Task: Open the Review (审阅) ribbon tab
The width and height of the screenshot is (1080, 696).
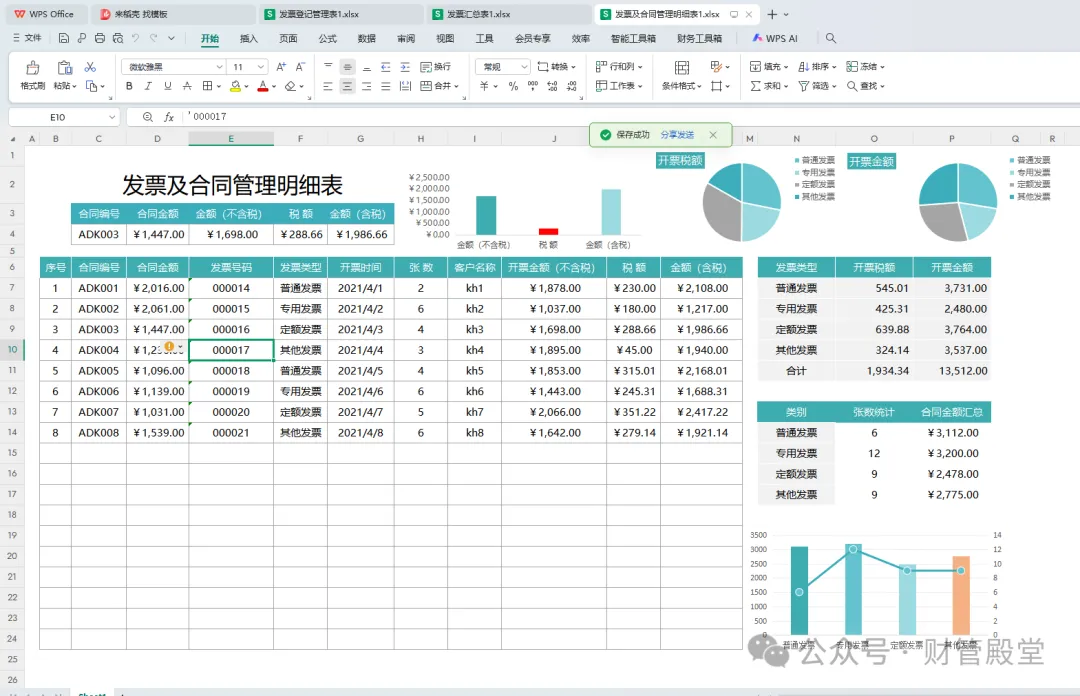Action: pos(406,39)
